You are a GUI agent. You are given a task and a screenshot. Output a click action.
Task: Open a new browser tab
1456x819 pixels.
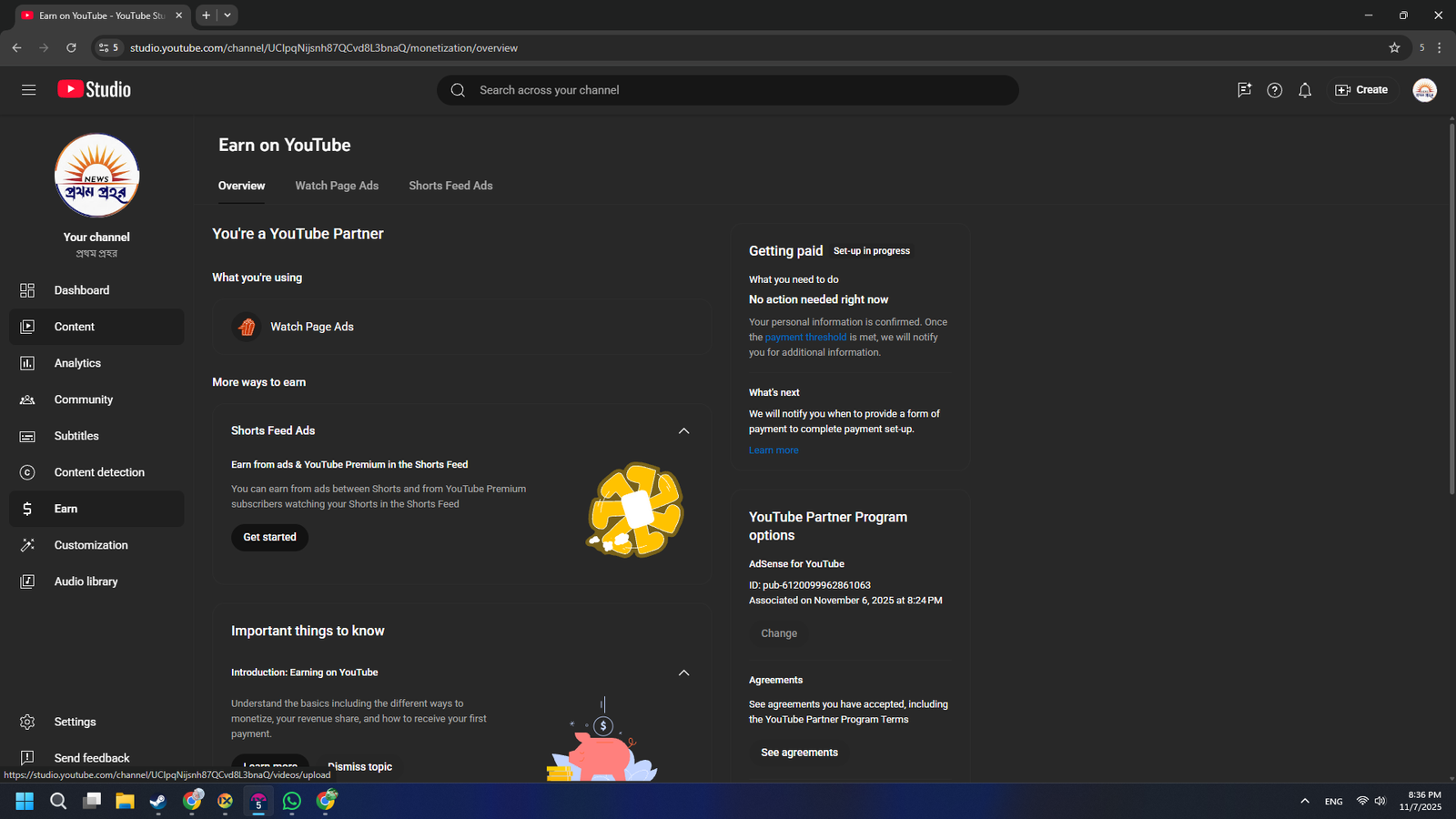(207, 15)
